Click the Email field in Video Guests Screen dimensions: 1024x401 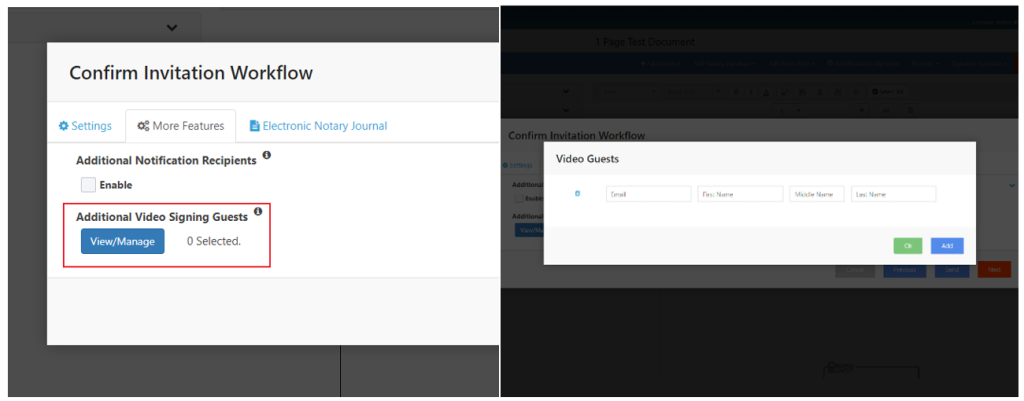pos(647,194)
